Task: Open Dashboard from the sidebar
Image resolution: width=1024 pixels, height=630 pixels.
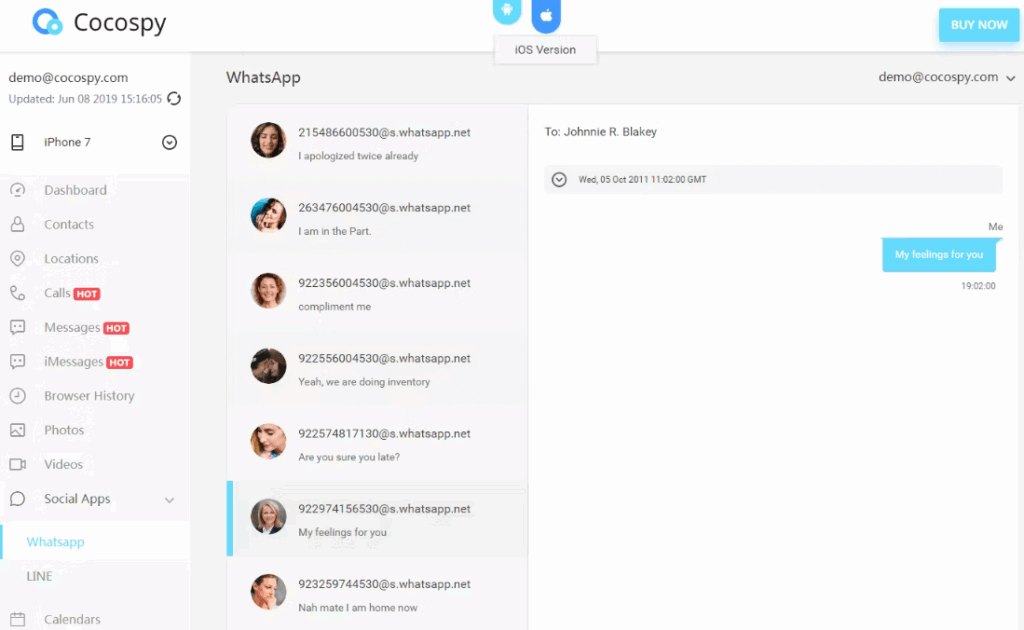Action: click(75, 190)
